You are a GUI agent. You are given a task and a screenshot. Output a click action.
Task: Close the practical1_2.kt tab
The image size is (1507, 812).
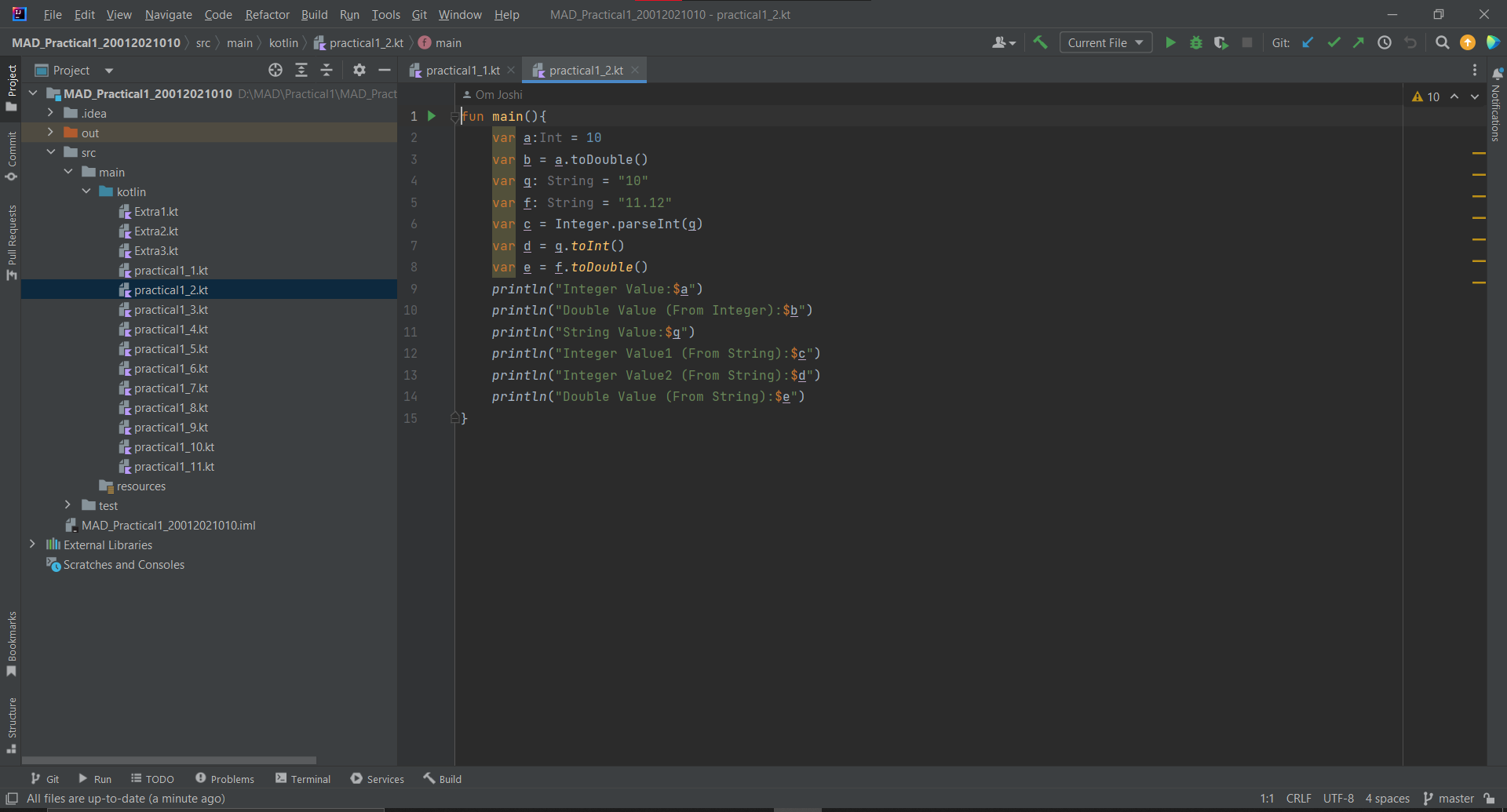click(635, 70)
